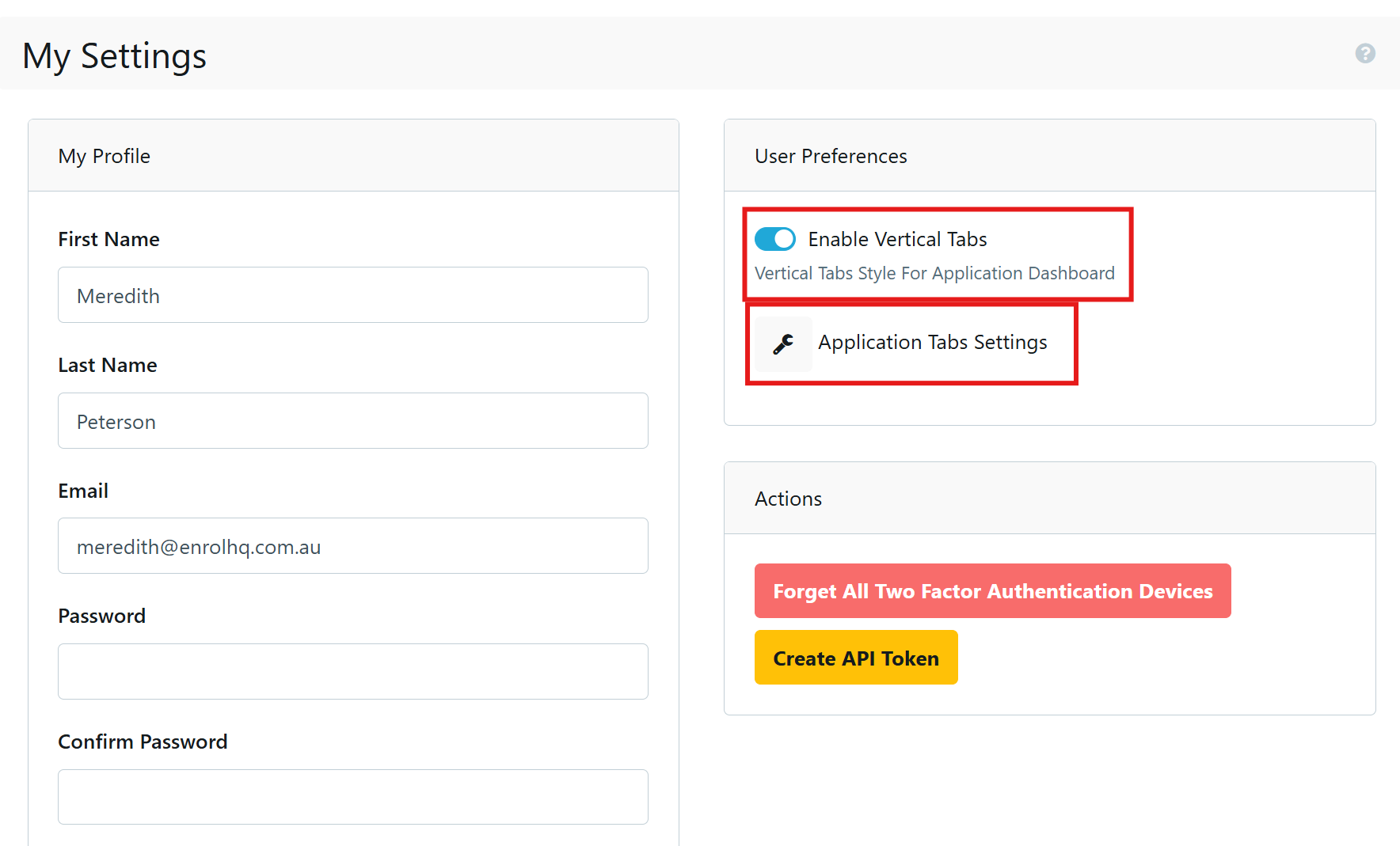1400x846 pixels.
Task: Click the My Profile panel header
Action: (x=105, y=156)
